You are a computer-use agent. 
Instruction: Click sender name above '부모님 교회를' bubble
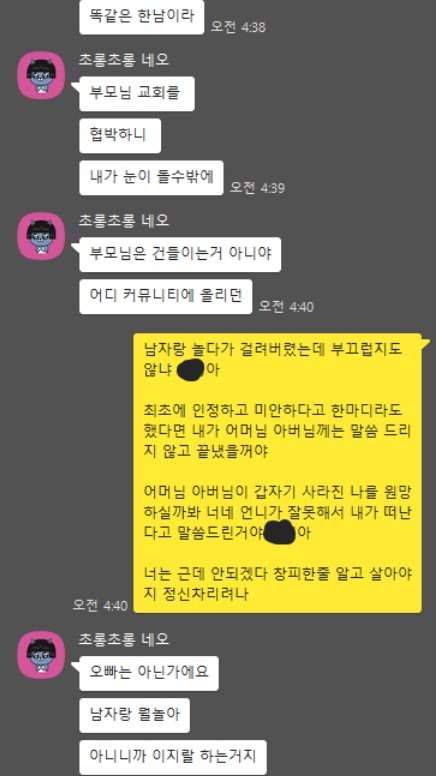point(124,59)
